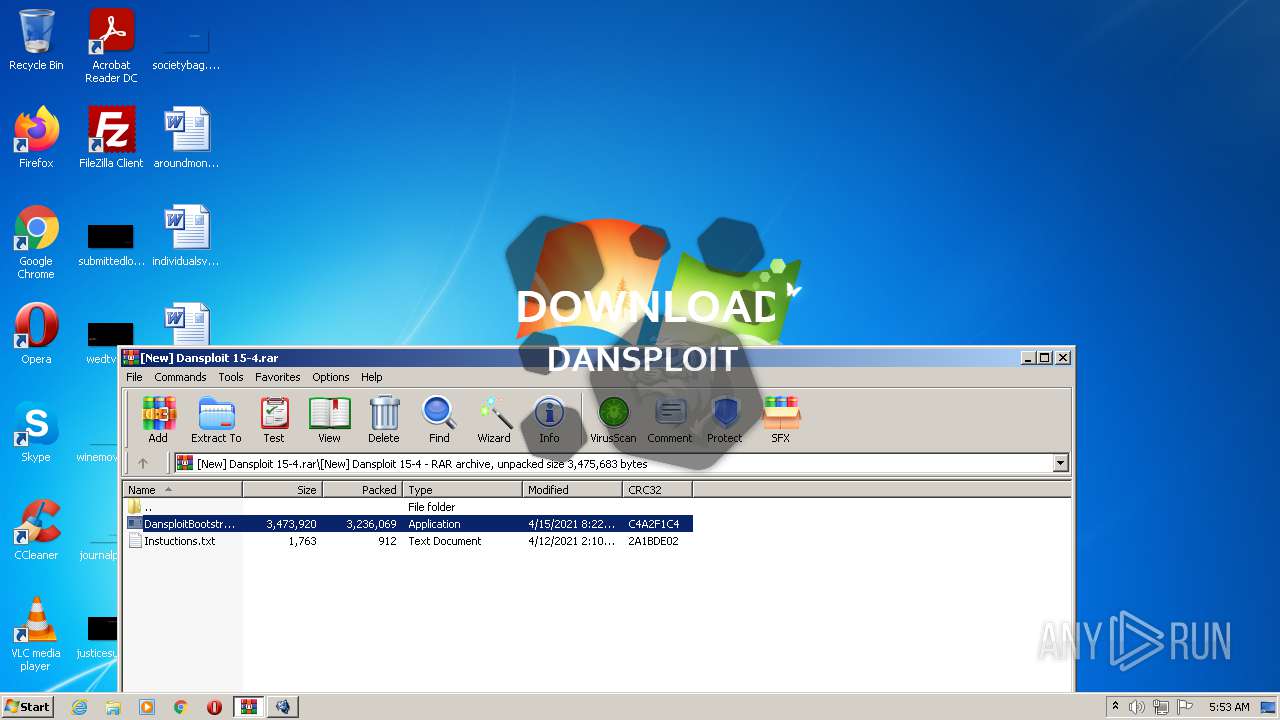The height and width of the screenshot is (720, 1280).
Task: Open the Options menu
Action: click(331, 377)
